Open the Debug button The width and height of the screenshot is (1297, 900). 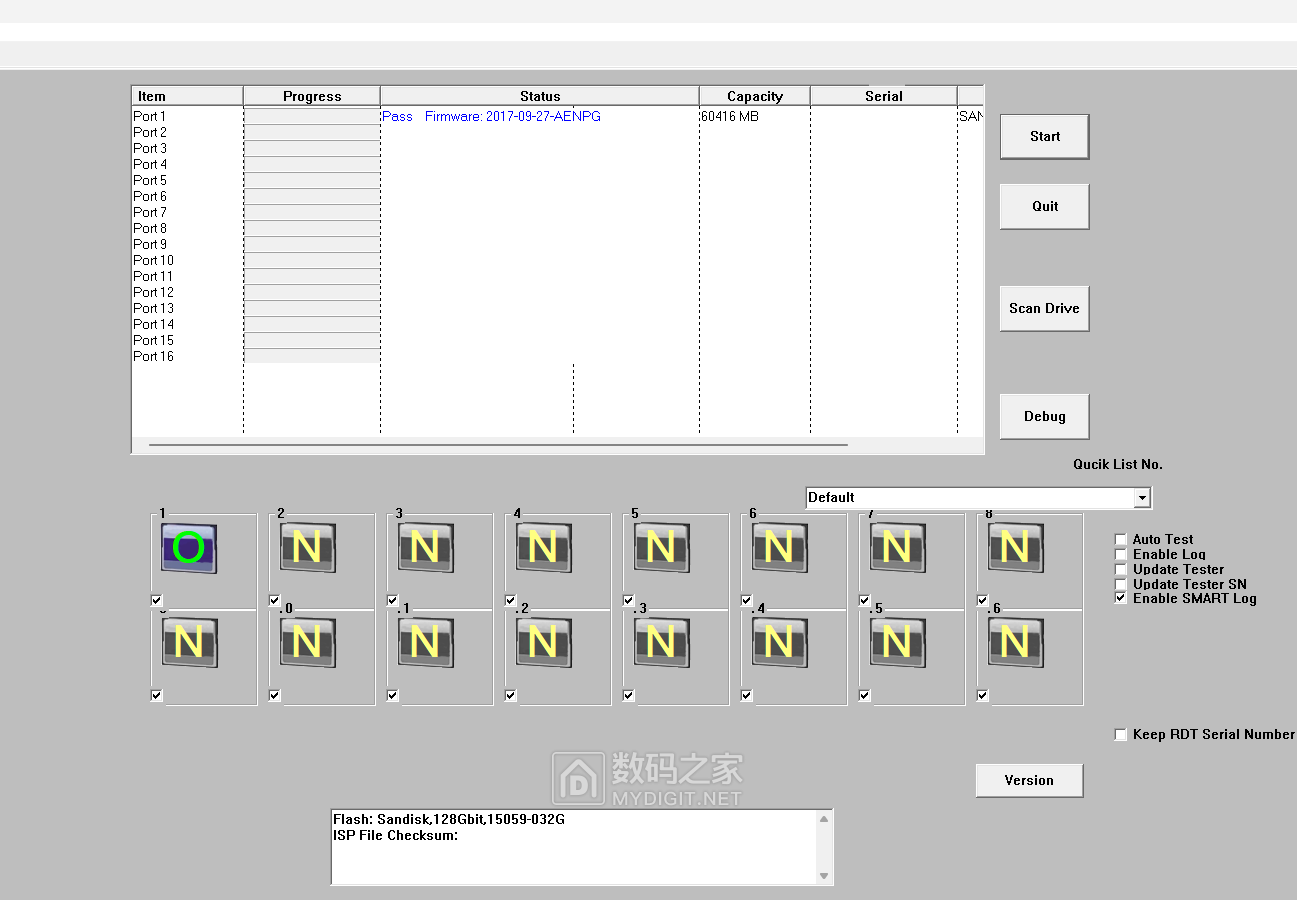1045,417
